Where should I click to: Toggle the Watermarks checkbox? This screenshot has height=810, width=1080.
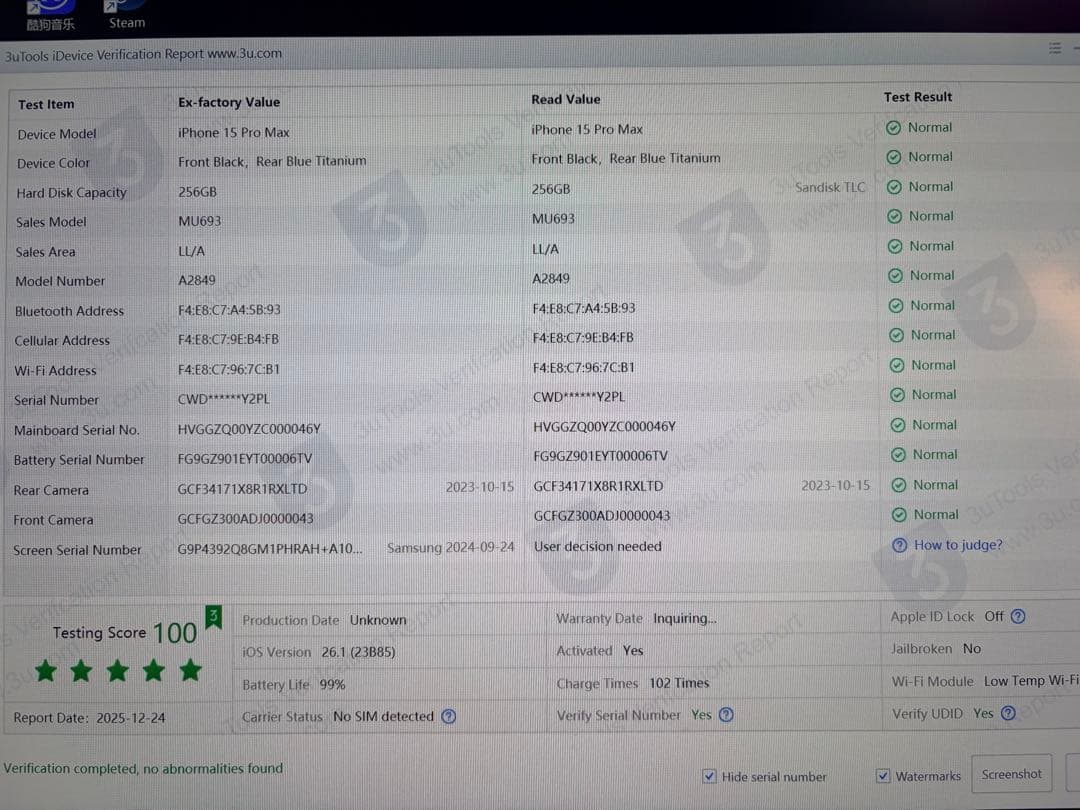coord(882,776)
